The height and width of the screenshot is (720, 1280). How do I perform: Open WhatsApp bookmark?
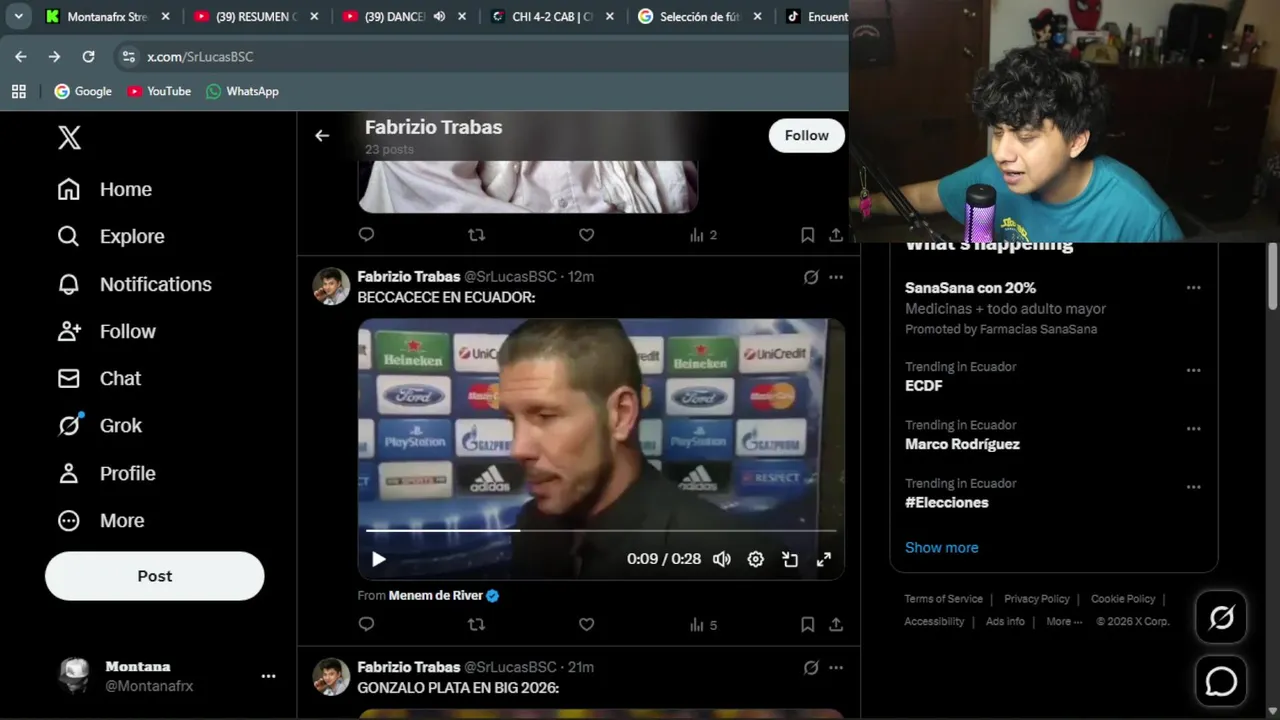[x=242, y=91]
